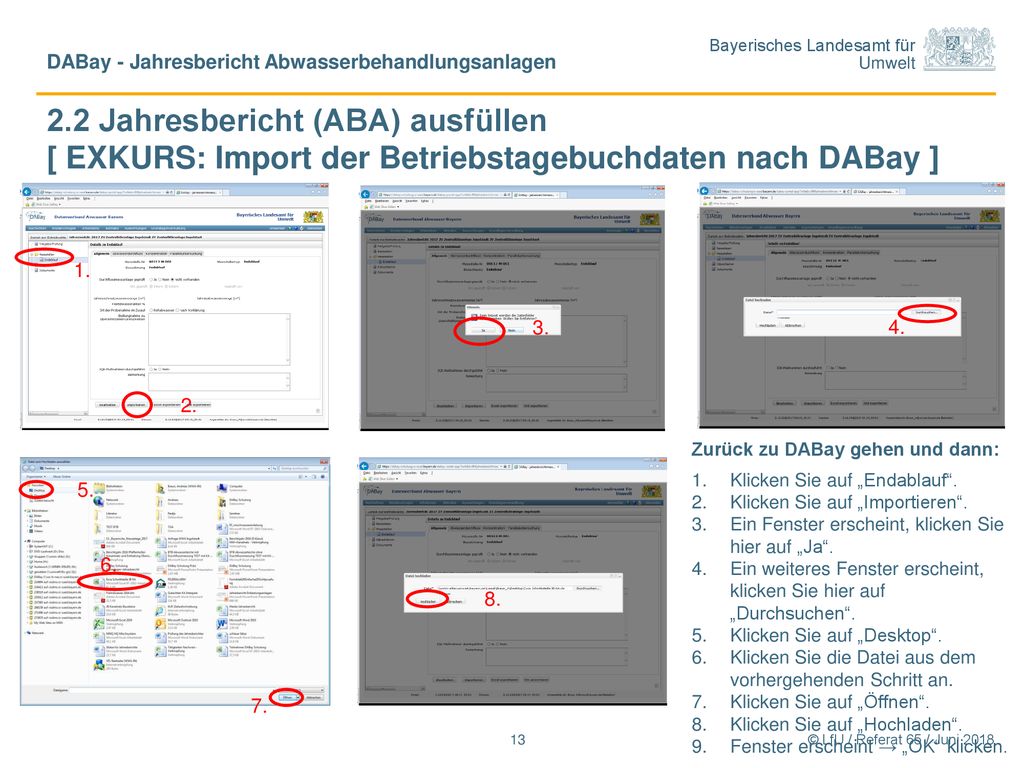Select the Nein radio for Durchflussmessanlage geprüft, top-left screenshot
The height and width of the screenshot is (768, 1024).
click(x=161, y=280)
